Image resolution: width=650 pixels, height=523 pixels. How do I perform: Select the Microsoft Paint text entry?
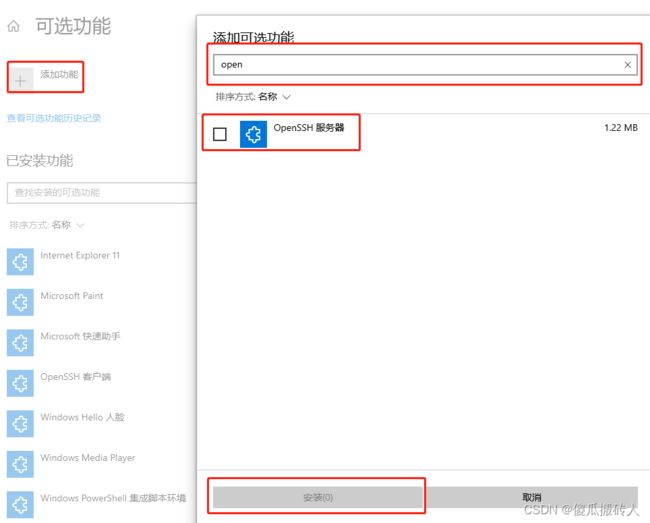(72, 296)
